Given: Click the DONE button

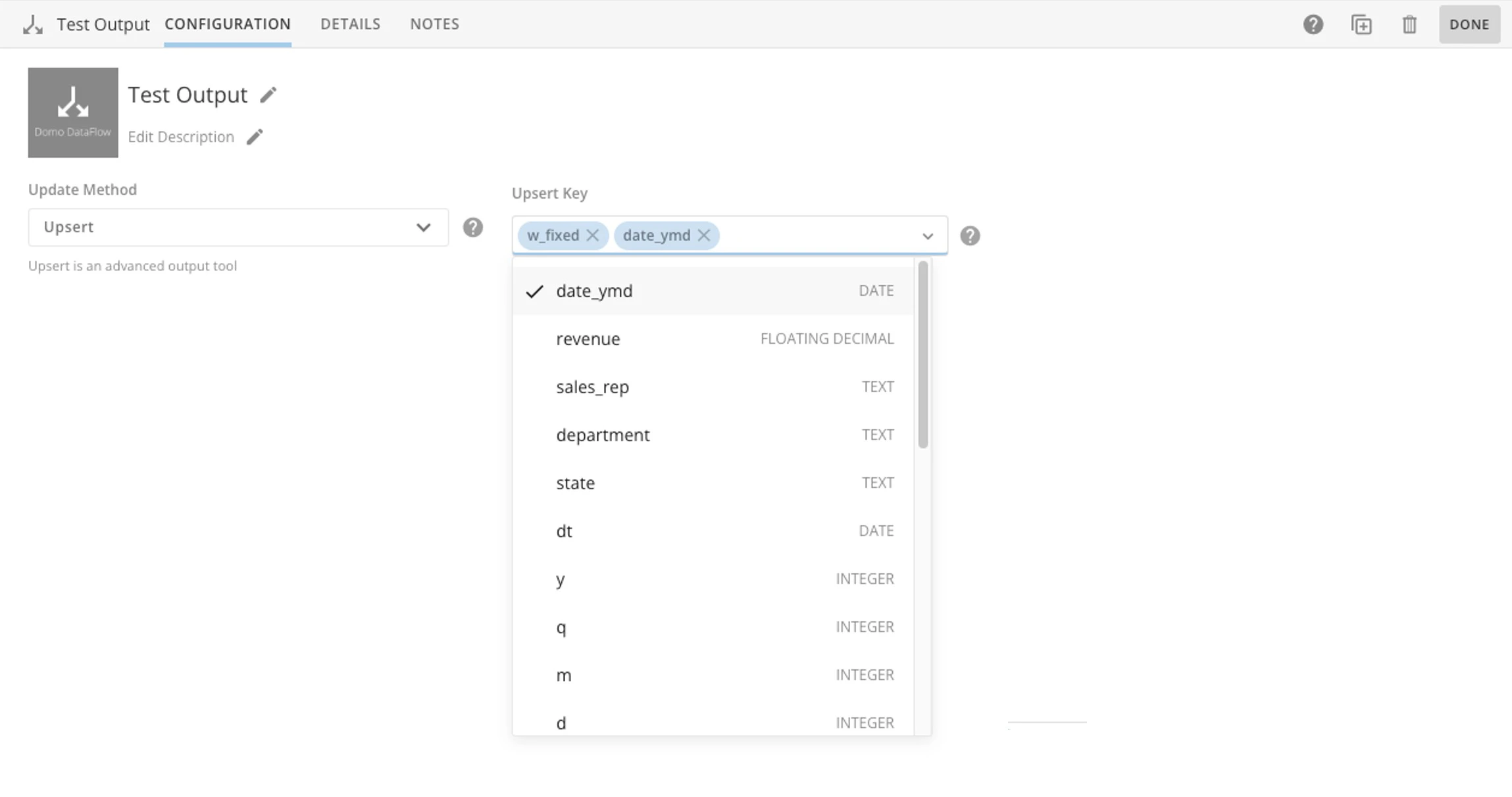Looking at the screenshot, I should click(1469, 24).
